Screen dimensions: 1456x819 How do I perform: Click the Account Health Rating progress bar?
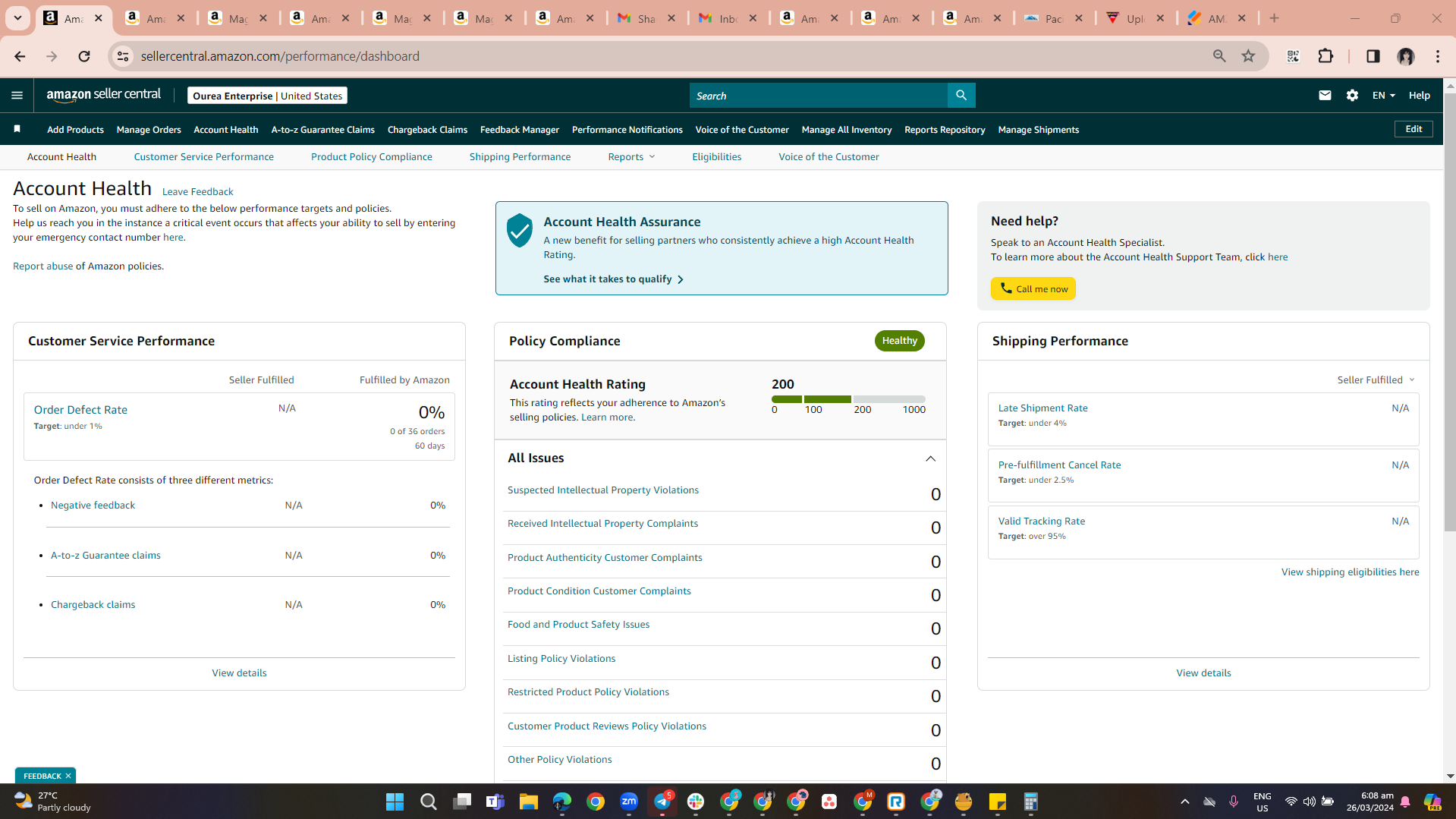pos(848,399)
